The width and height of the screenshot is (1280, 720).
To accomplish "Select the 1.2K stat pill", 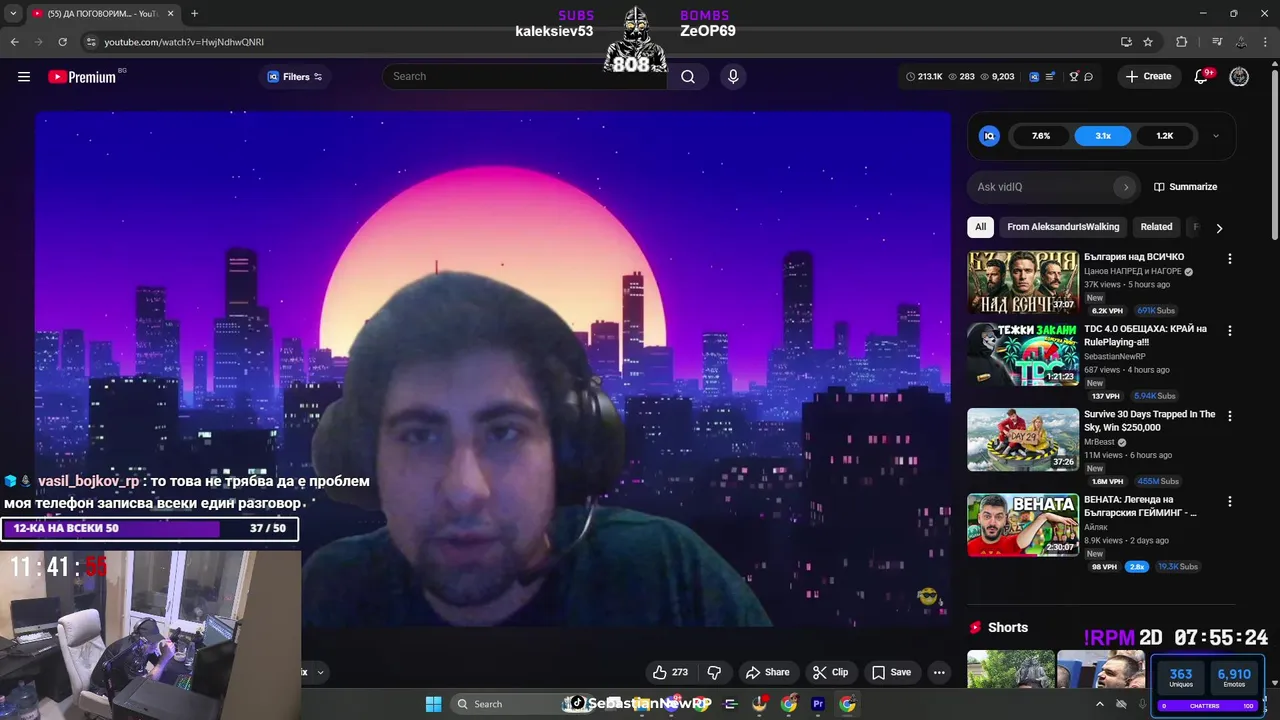I will (x=1165, y=136).
